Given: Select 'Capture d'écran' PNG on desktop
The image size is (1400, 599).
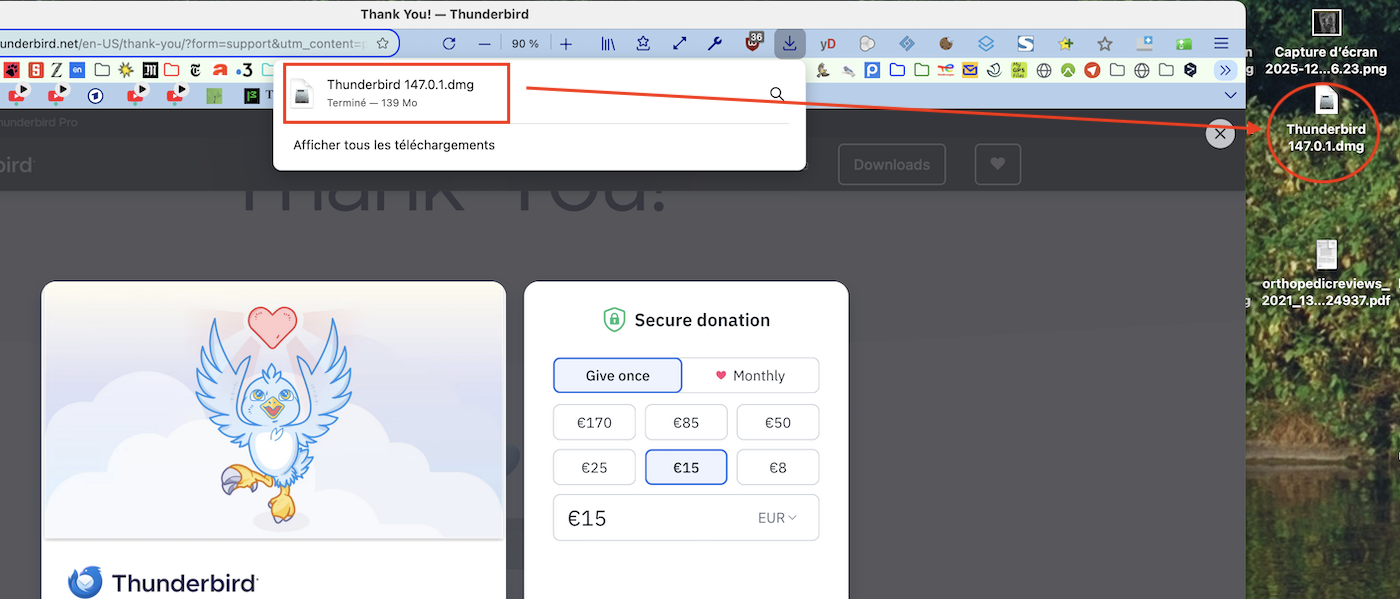Looking at the screenshot, I should (1326, 43).
